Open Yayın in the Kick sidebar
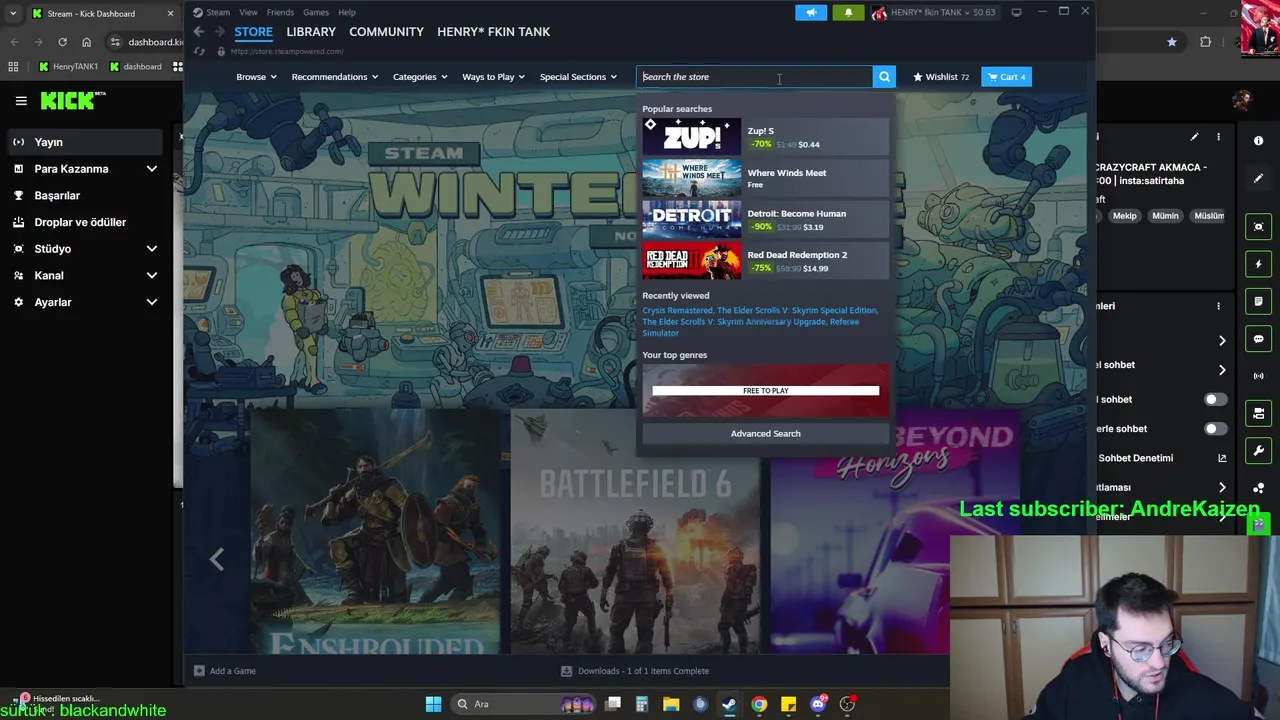The height and width of the screenshot is (720, 1280). click(85, 142)
